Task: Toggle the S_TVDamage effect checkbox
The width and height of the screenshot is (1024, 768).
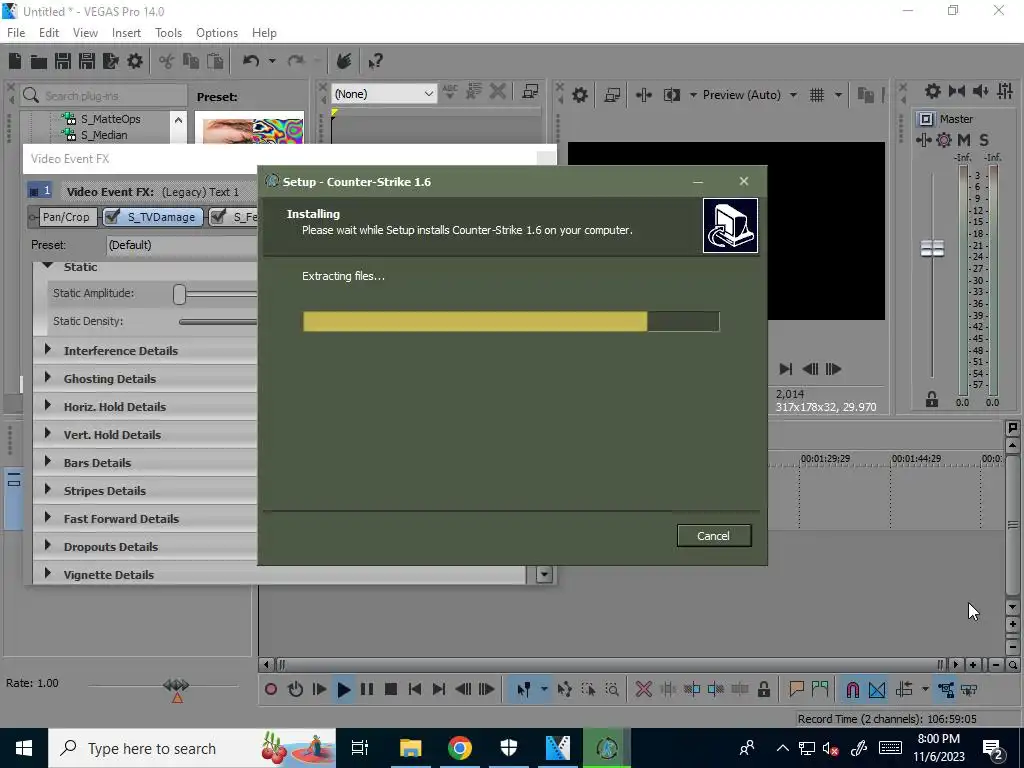Action: pyautogui.click(x=112, y=216)
